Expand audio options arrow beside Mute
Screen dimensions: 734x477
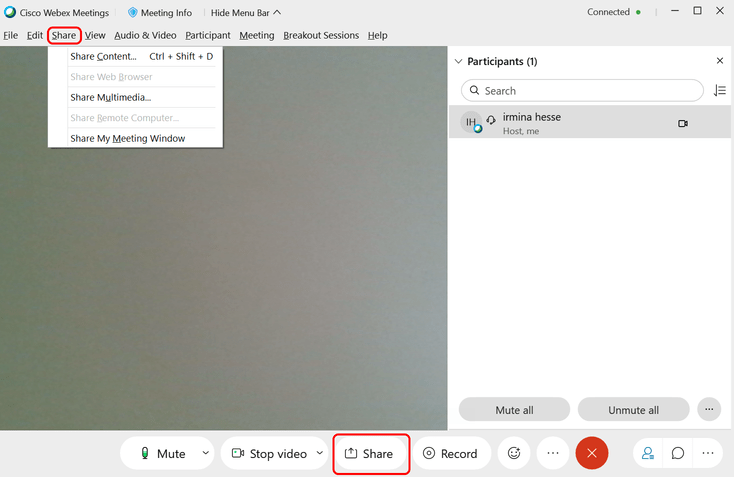(205, 453)
